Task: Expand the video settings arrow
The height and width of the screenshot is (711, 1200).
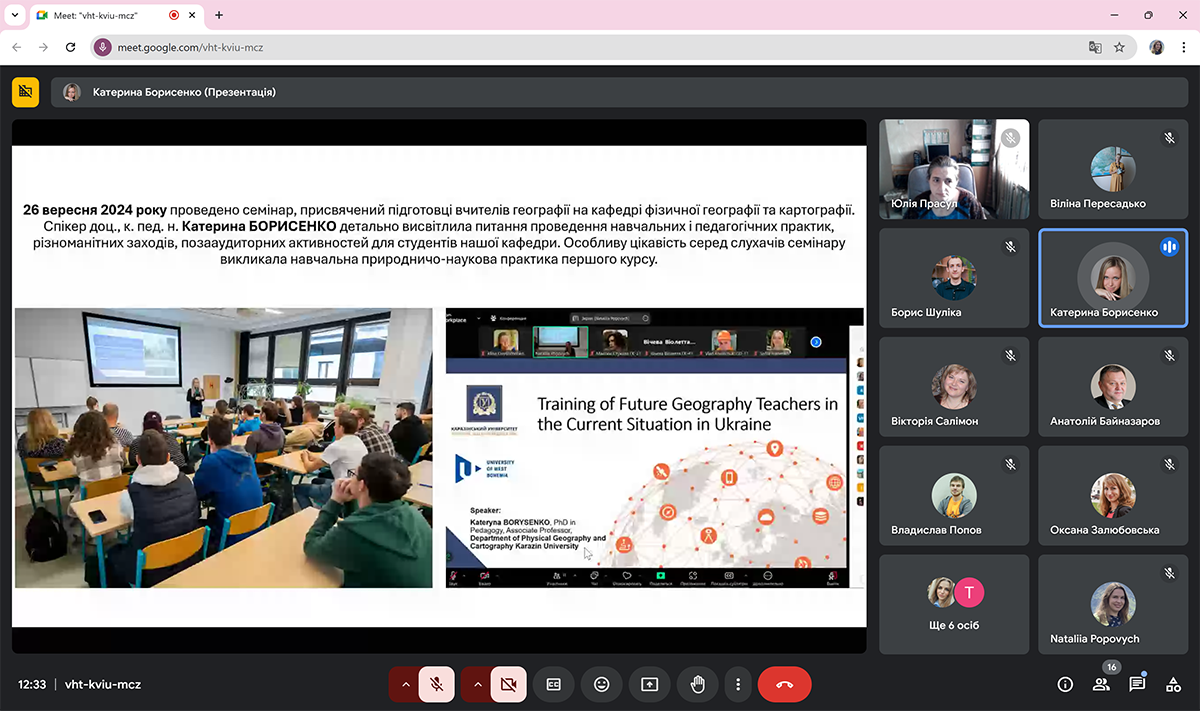Action: pyautogui.click(x=478, y=684)
